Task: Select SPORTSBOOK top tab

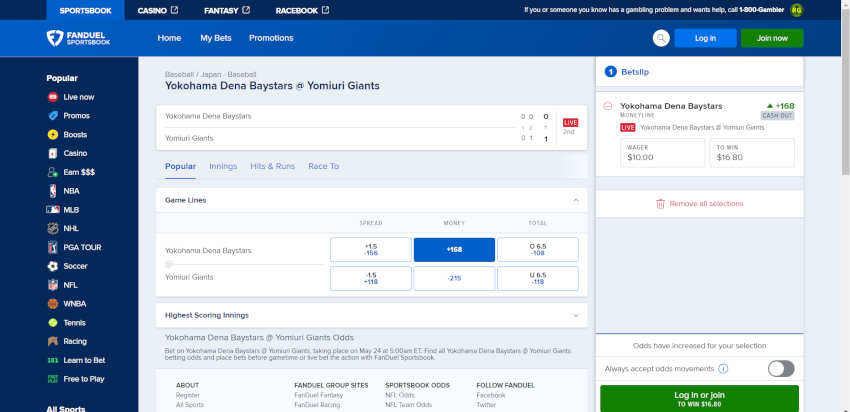Action: click(86, 10)
